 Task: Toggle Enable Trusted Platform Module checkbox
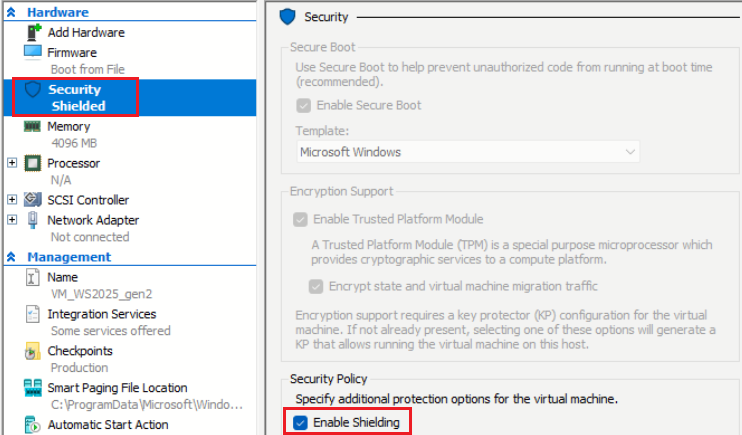(x=300, y=219)
